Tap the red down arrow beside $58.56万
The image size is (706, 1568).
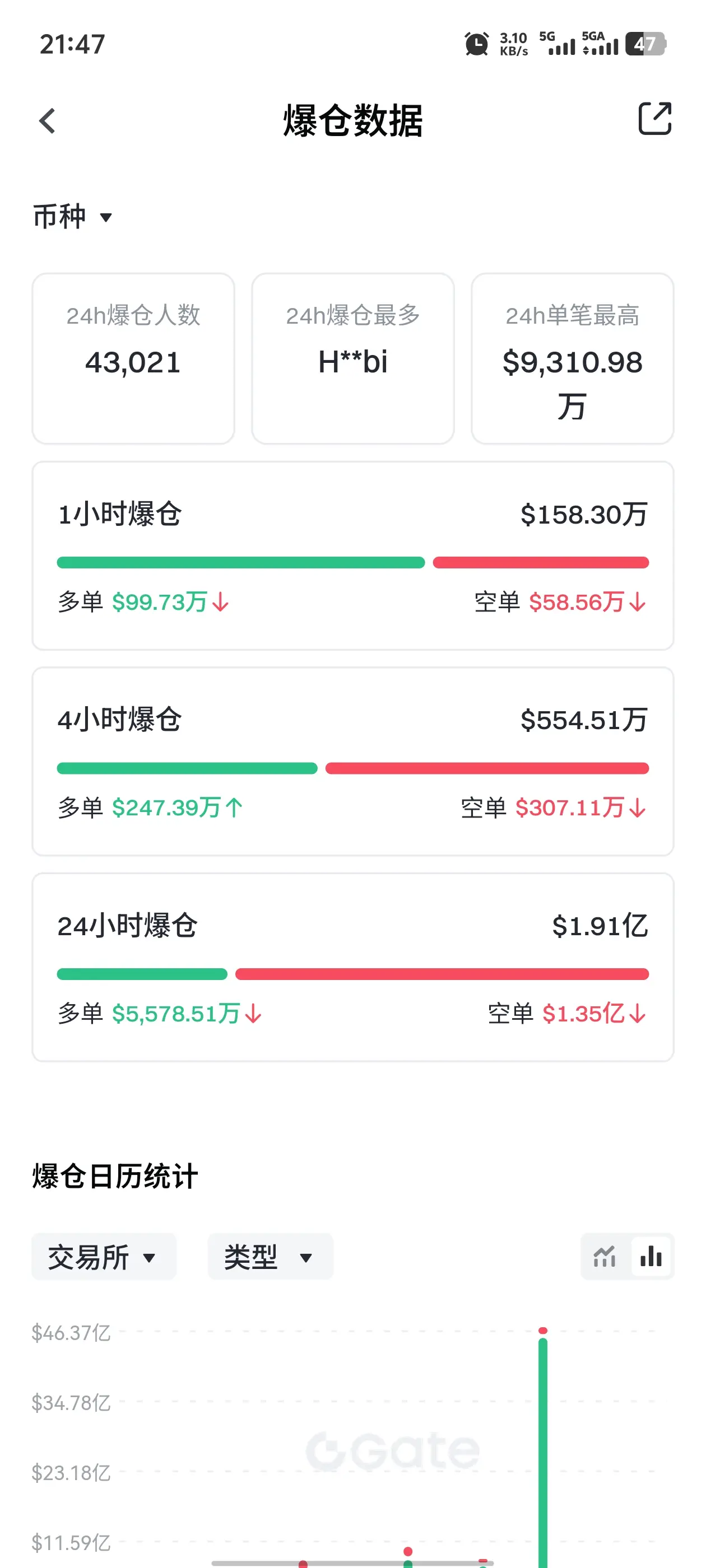638,602
